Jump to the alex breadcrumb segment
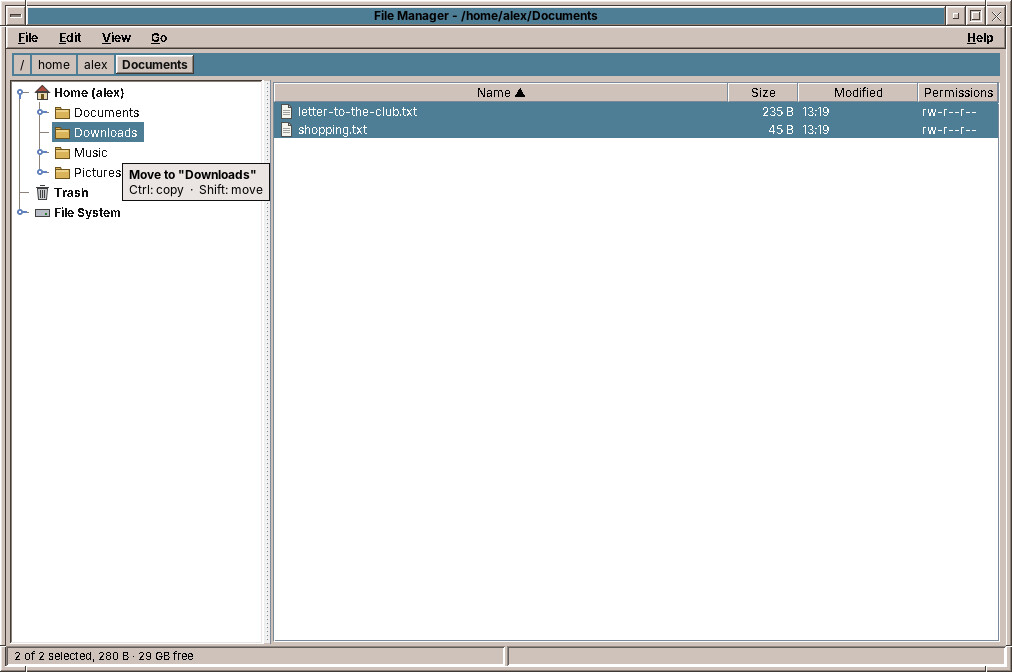Viewport: 1012px width, 672px height. 96,65
